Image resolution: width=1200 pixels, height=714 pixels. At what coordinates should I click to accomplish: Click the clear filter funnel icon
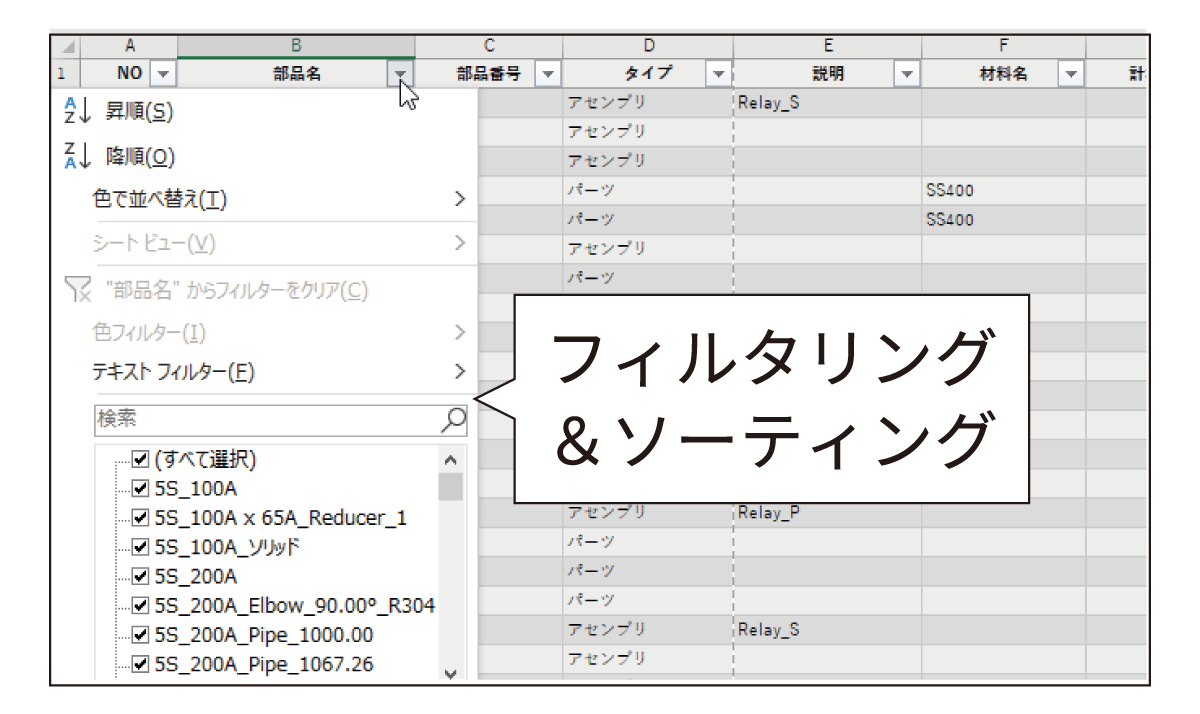point(77,290)
